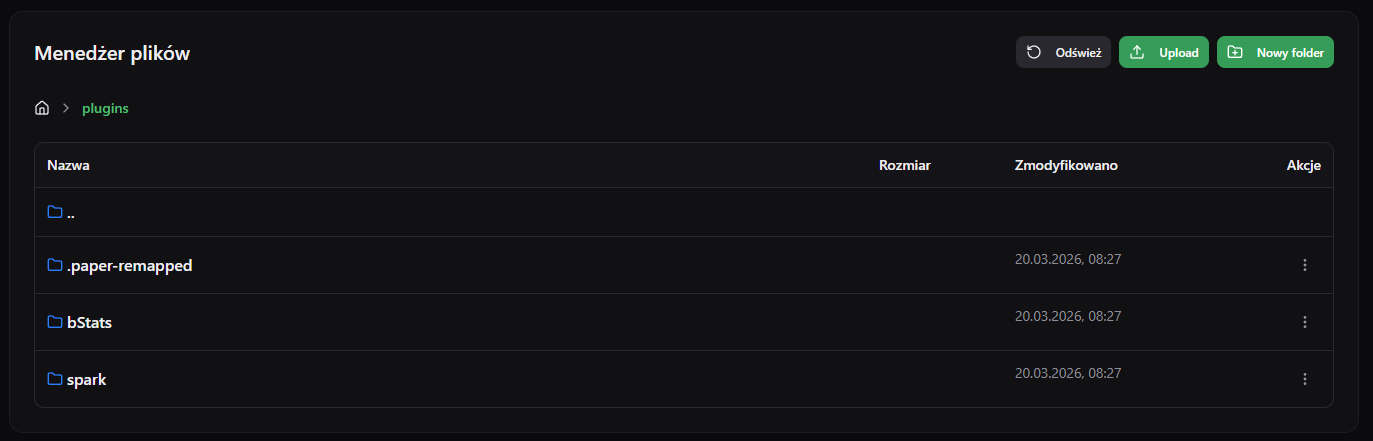Image resolution: width=1373 pixels, height=441 pixels.
Task: Click the home icon in breadcrumb
Action: pos(42,108)
